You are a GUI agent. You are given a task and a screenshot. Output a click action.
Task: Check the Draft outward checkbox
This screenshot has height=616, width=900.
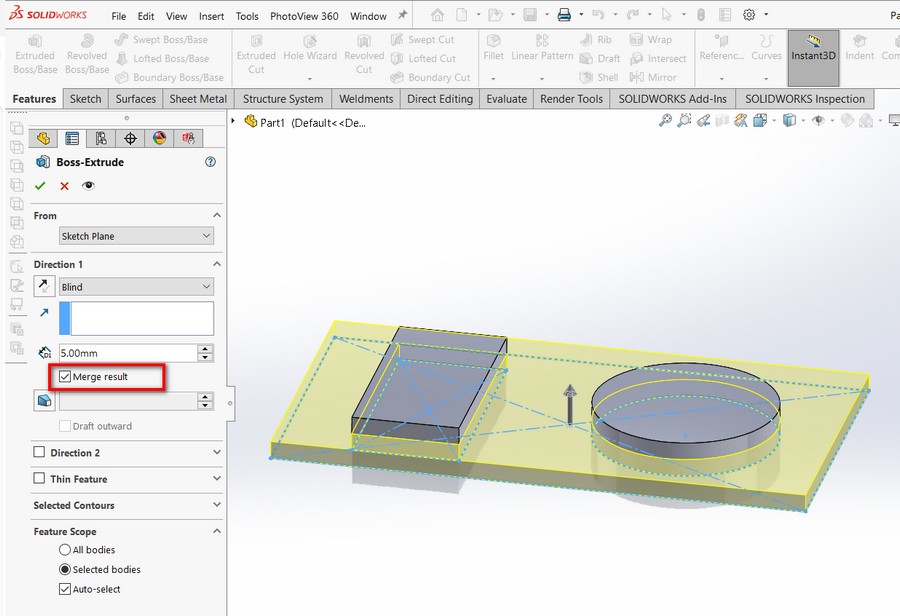point(65,426)
